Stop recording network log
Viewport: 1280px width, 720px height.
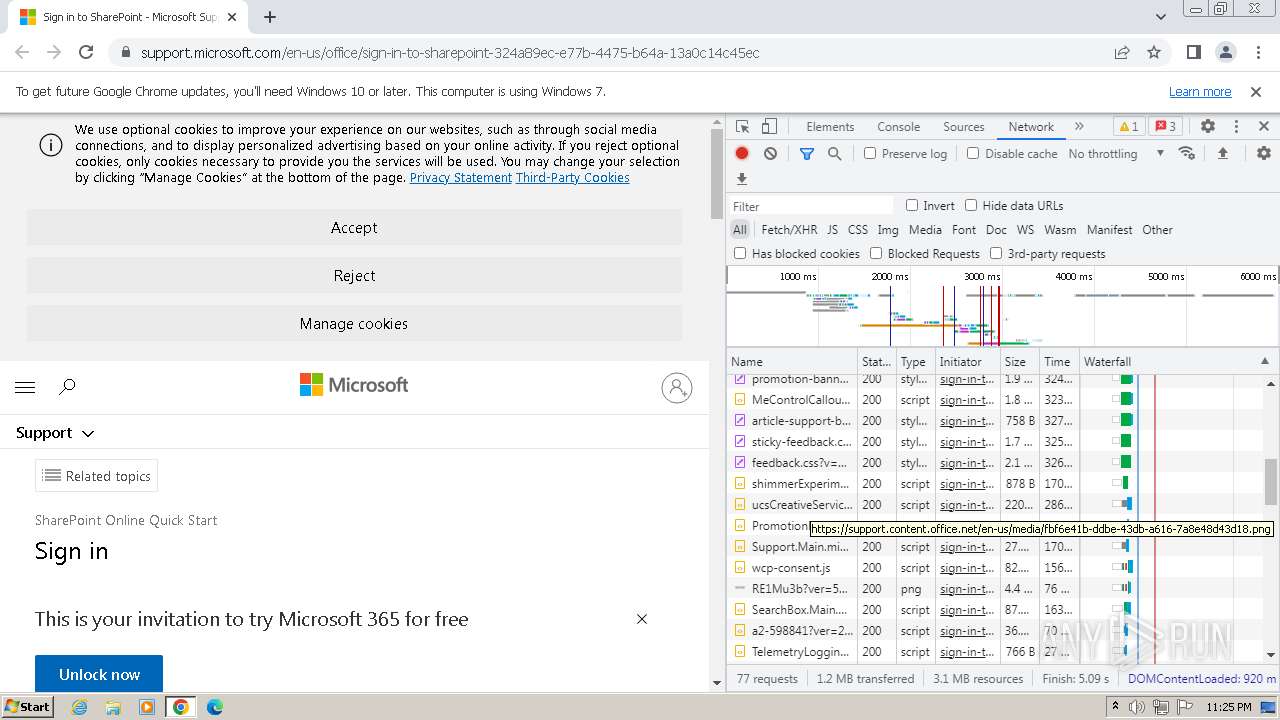pos(742,154)
